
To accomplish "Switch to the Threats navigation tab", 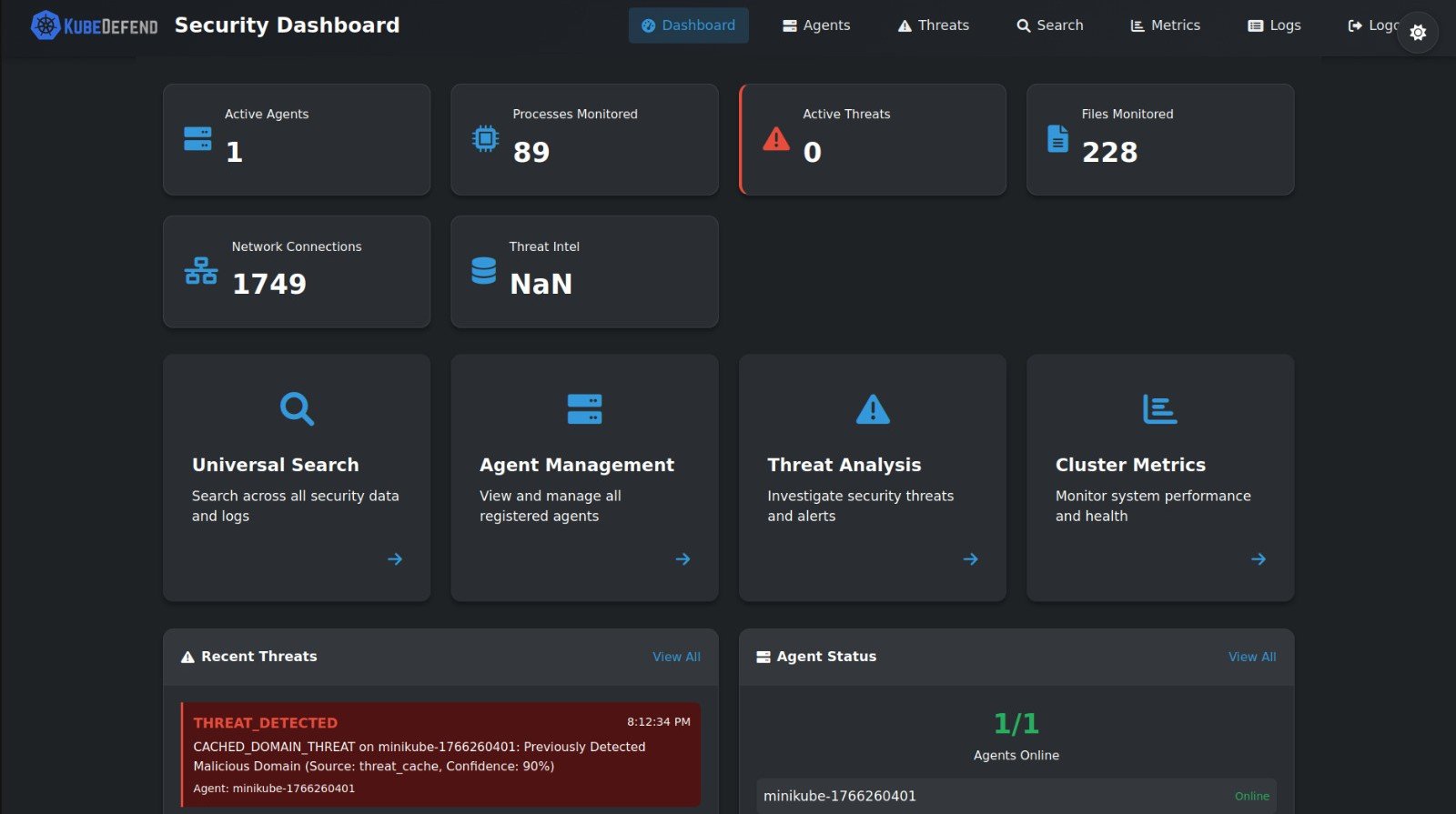I will point(933,25).
